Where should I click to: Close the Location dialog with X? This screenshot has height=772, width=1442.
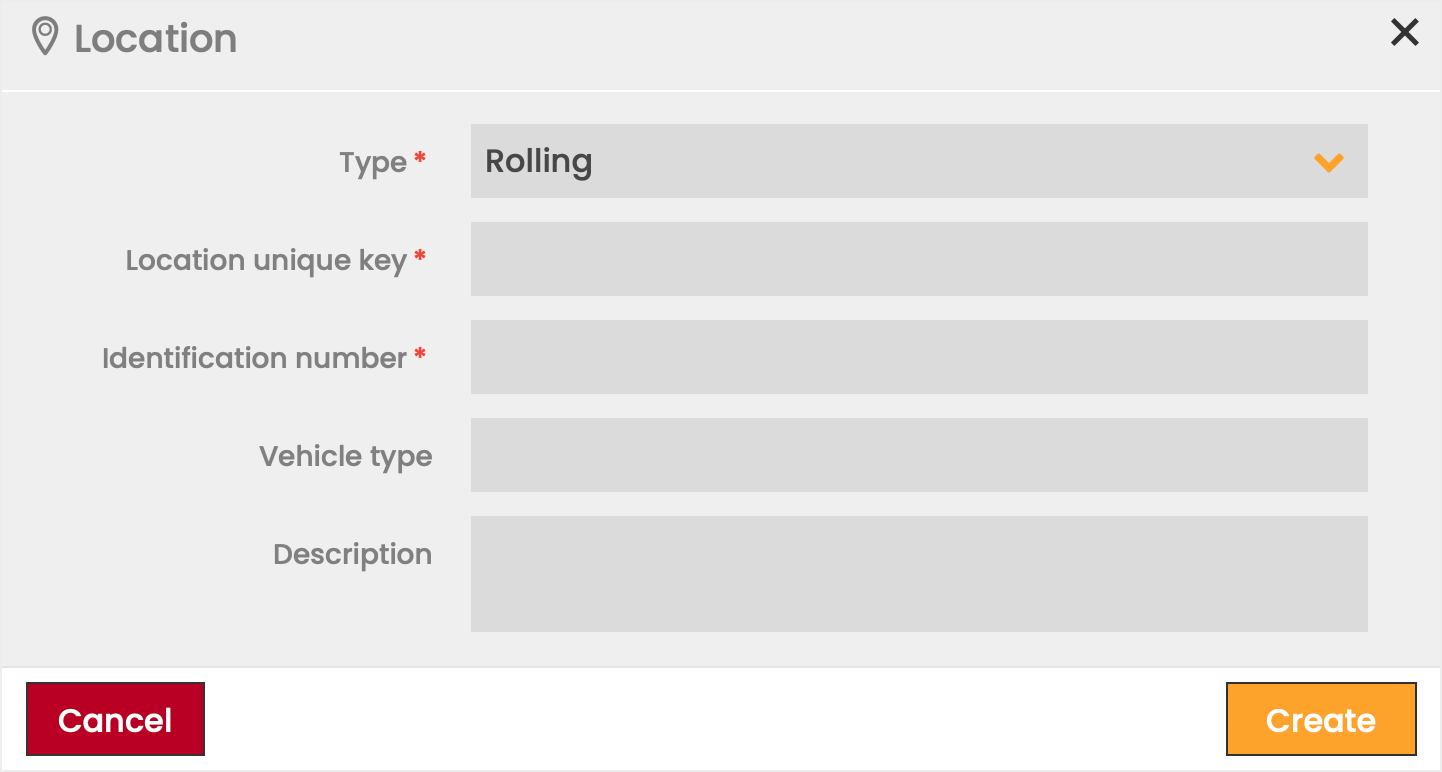point(1404,33)
